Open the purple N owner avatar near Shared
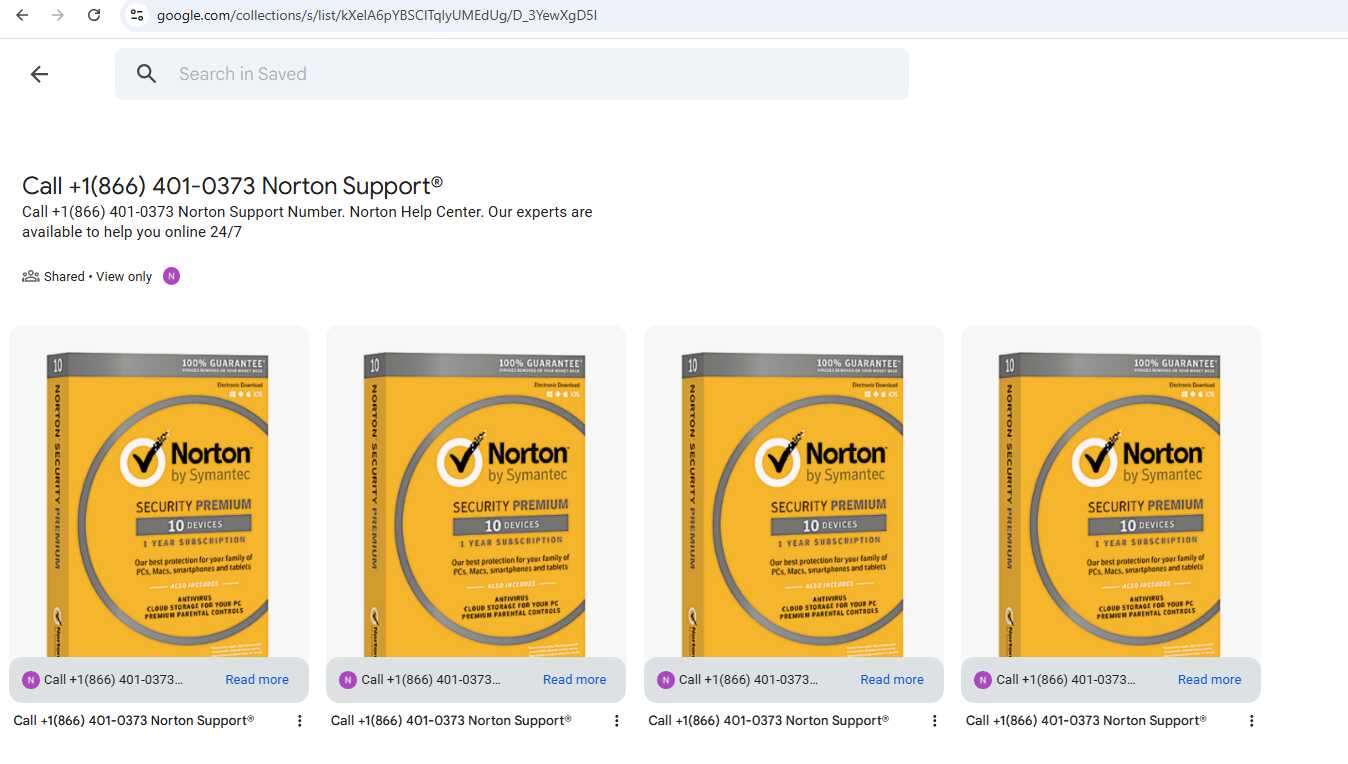 pos(172,276)
